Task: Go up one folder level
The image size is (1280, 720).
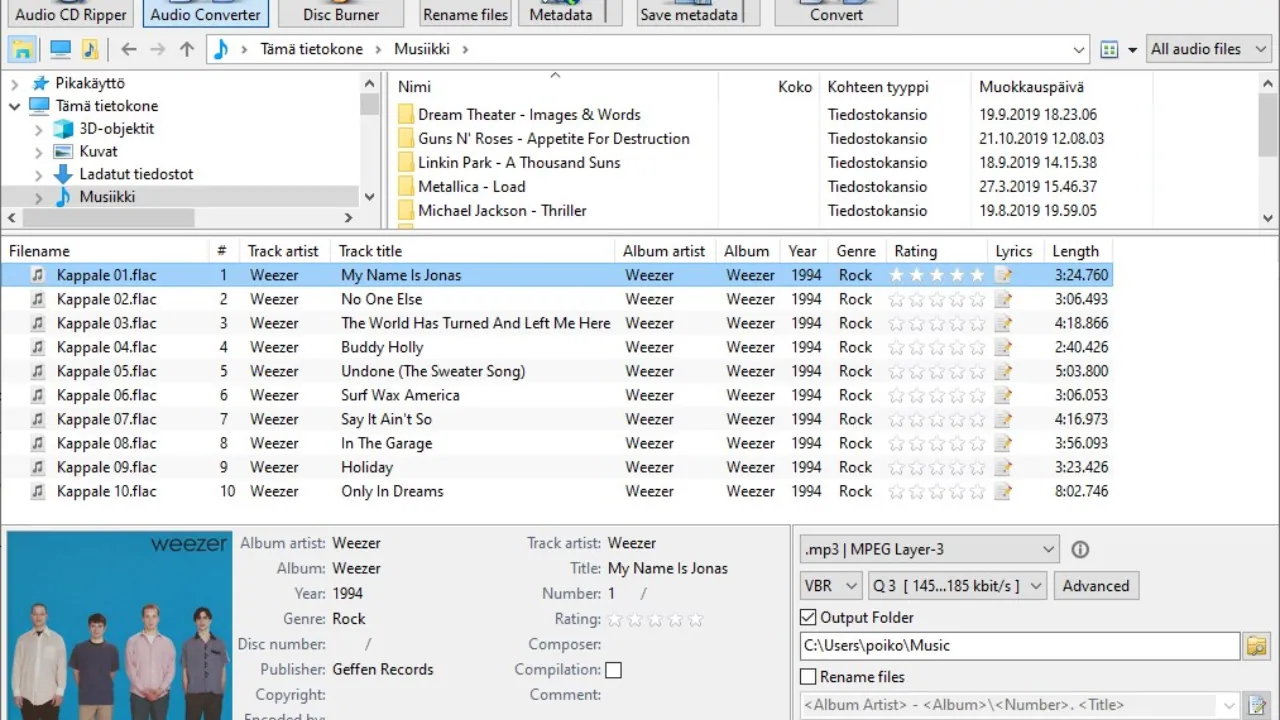Action: click(x=187, y=49)
